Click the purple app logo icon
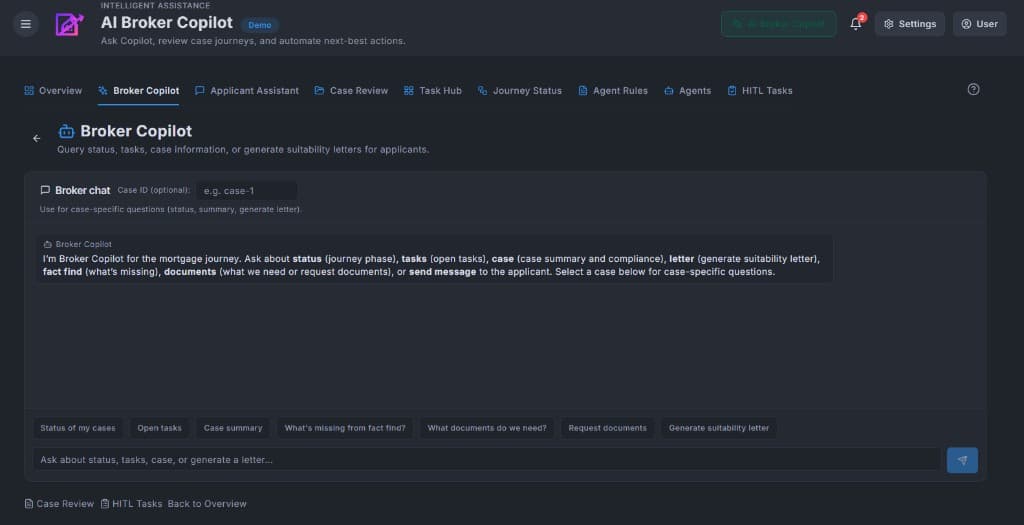The height and width of the screenshot is (525, 1024). click(69, 24)
